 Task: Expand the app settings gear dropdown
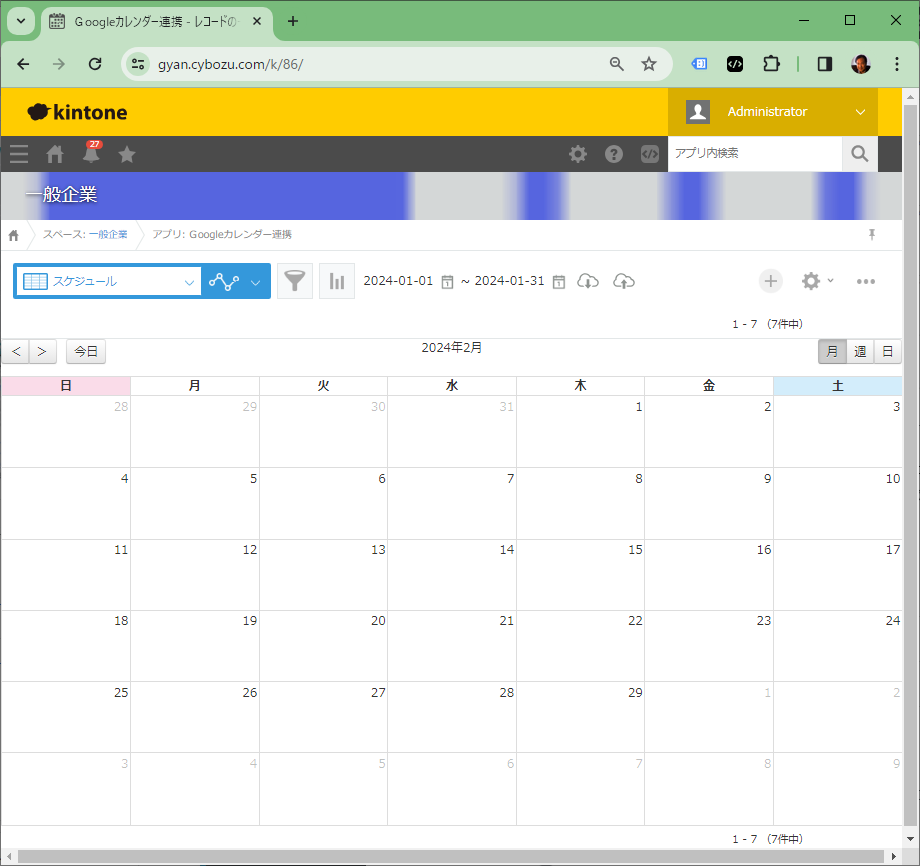tap(817, 281)
